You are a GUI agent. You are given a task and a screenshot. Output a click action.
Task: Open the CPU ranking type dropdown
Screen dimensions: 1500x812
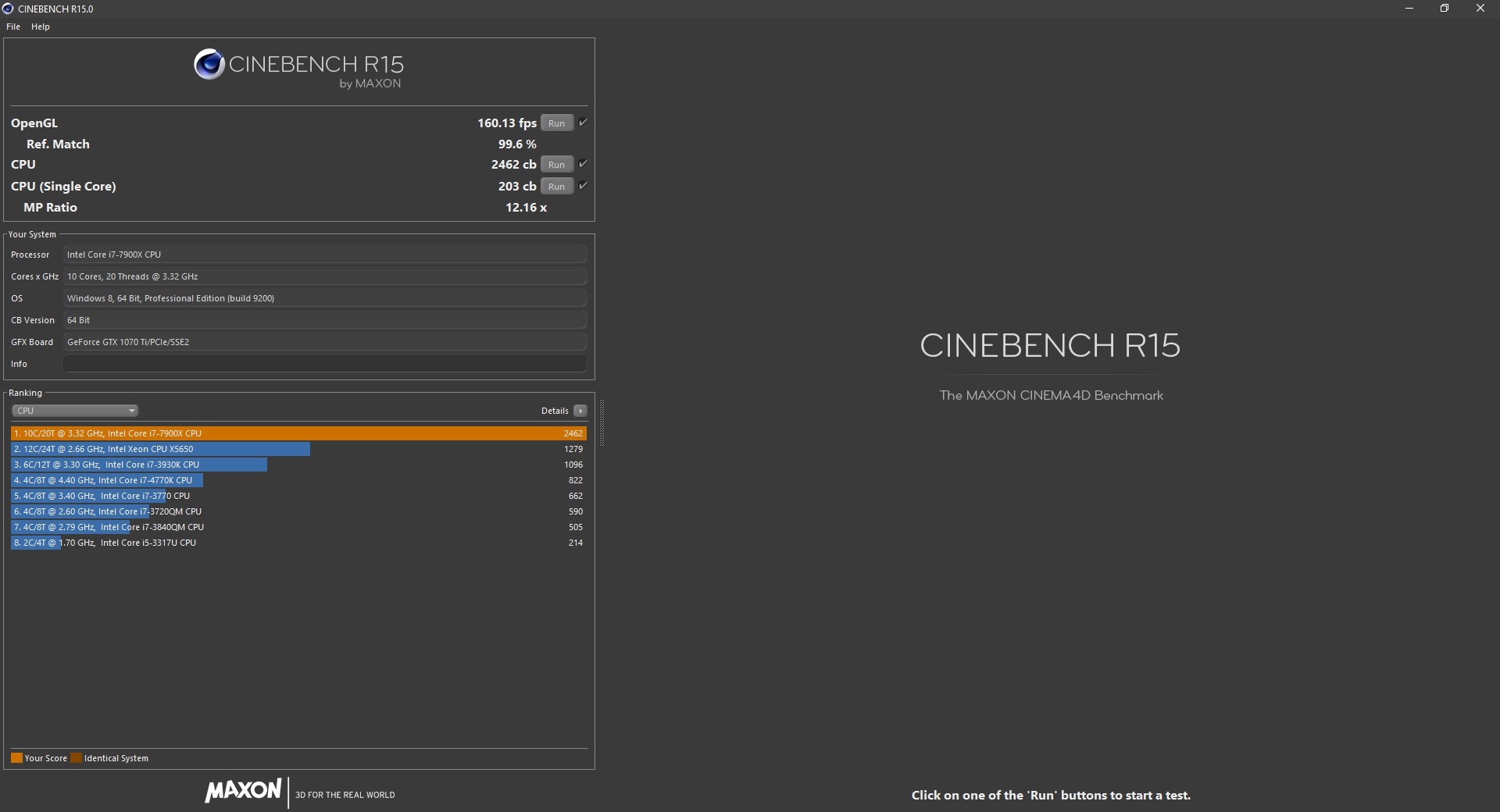click(75, 411)
